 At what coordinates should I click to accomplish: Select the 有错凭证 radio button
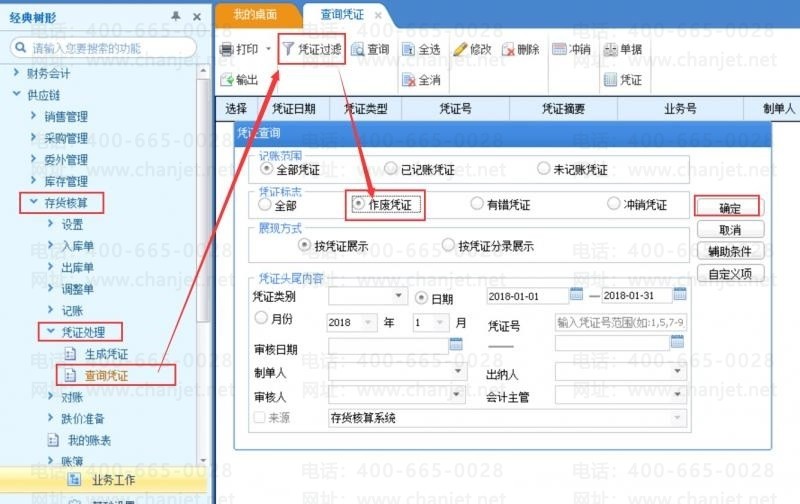477,204
